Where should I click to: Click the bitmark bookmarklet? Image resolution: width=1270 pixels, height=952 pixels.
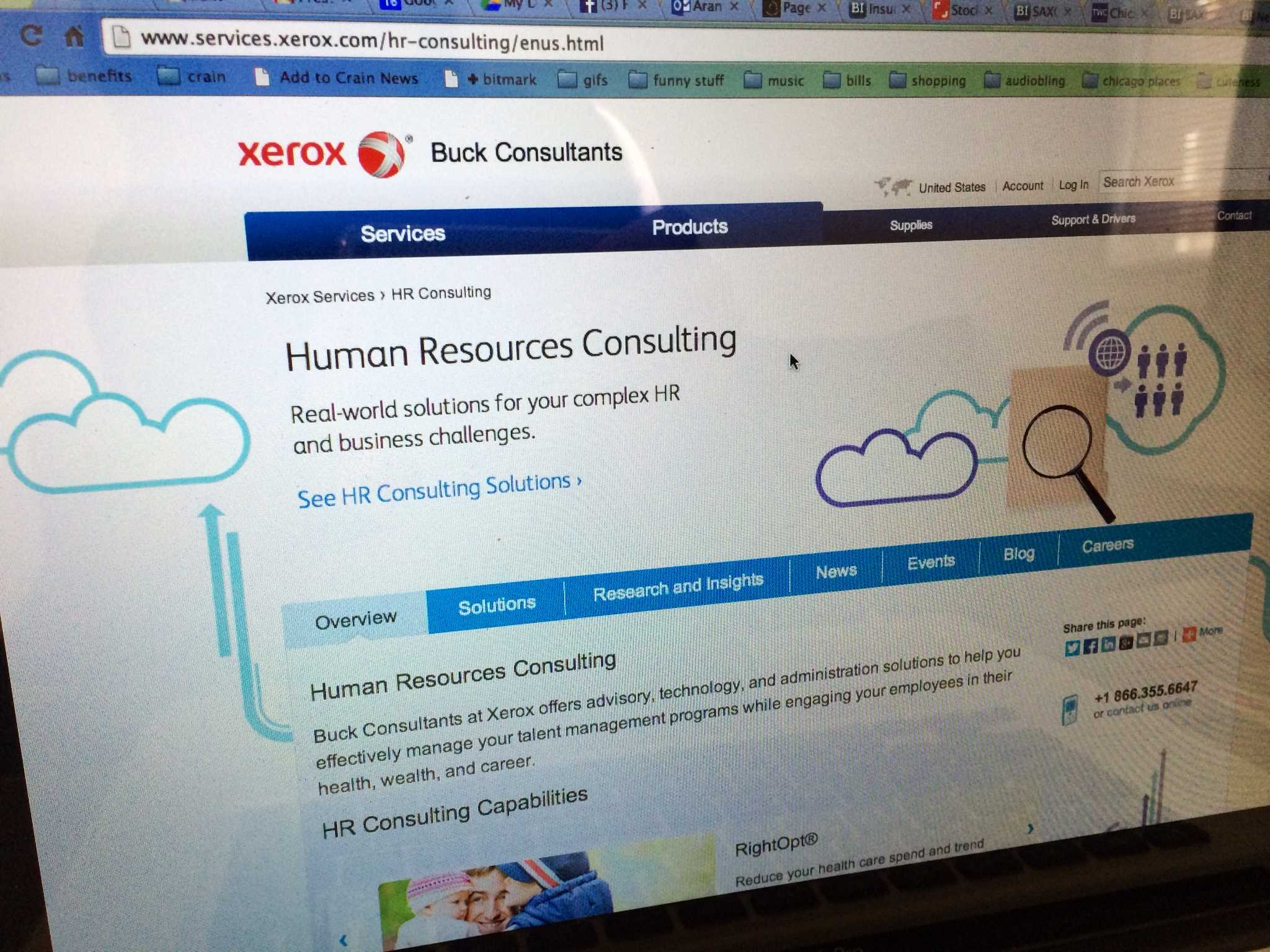point(491,79)
